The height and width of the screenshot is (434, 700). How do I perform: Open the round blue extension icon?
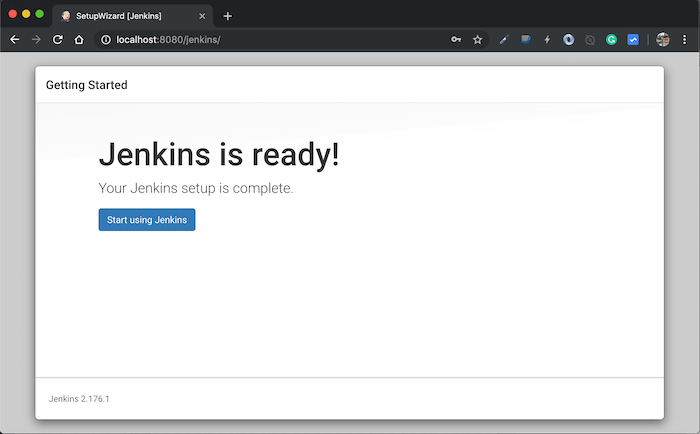[569, 40]
